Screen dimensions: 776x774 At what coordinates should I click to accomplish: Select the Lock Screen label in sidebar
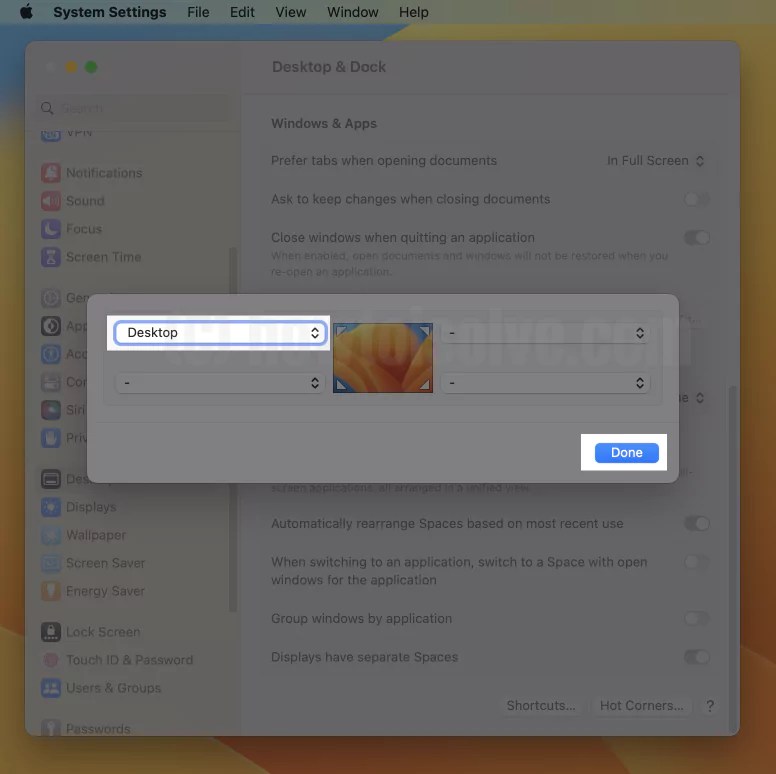pos(103,632)
